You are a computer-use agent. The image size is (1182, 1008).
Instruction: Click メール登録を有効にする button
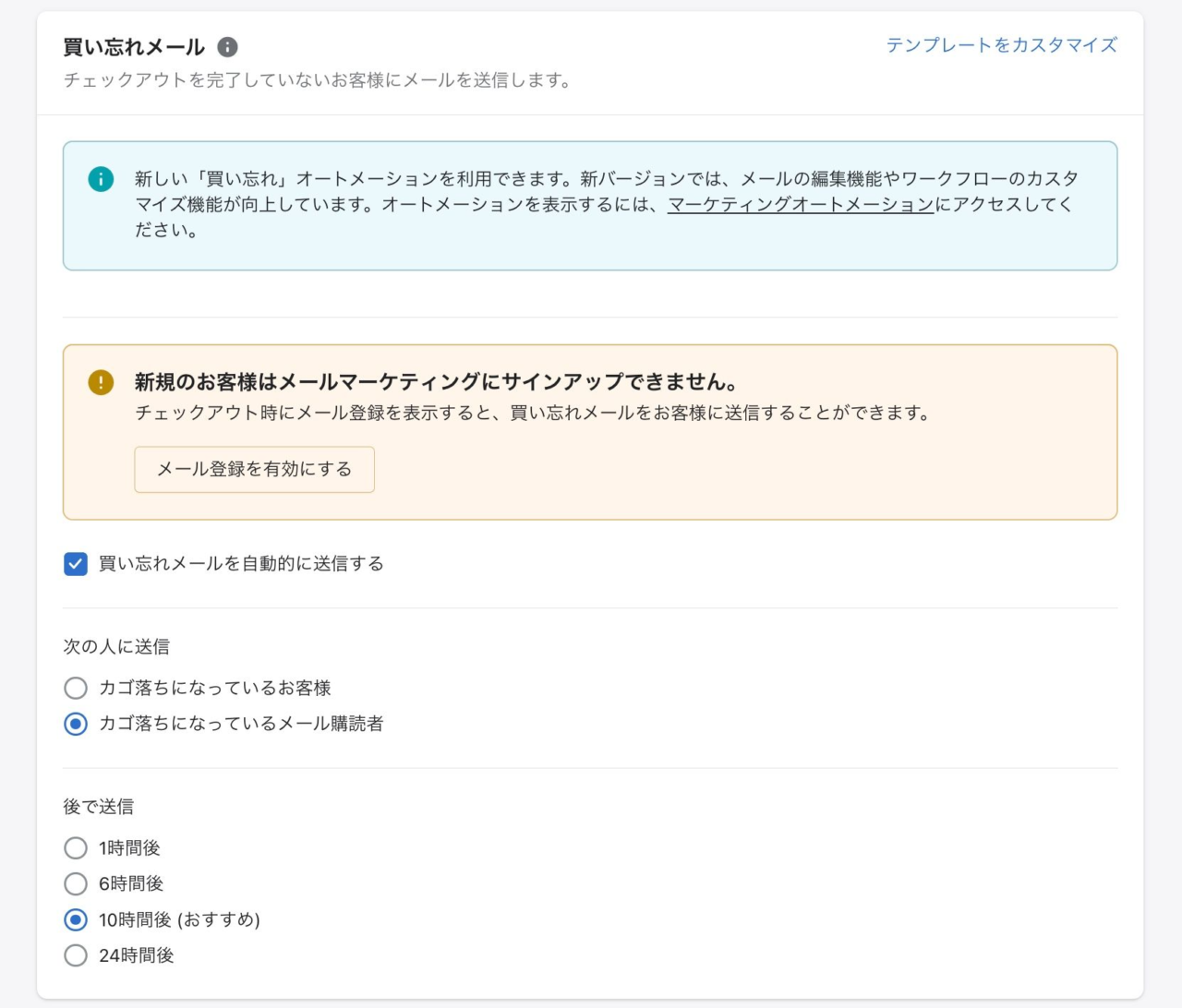[x=255, y=469]
